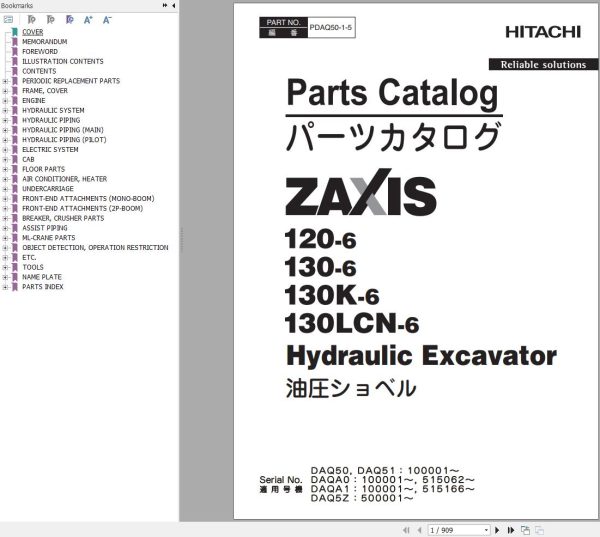Viewport: 600px width, 537px height.
Task: Open the ILLUSTRATION CONTENTS bookmark
Action: point(62,61)
